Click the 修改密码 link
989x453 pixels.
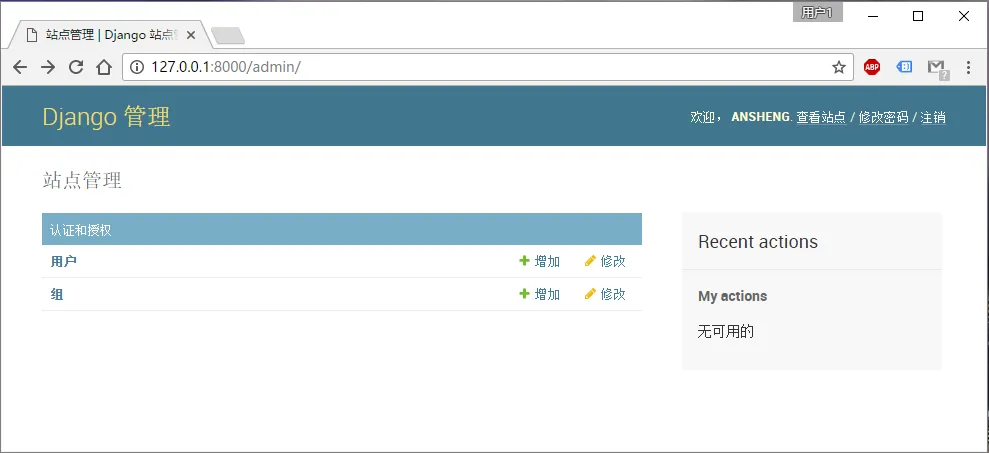pyautogui.click(x=883, y=117)
